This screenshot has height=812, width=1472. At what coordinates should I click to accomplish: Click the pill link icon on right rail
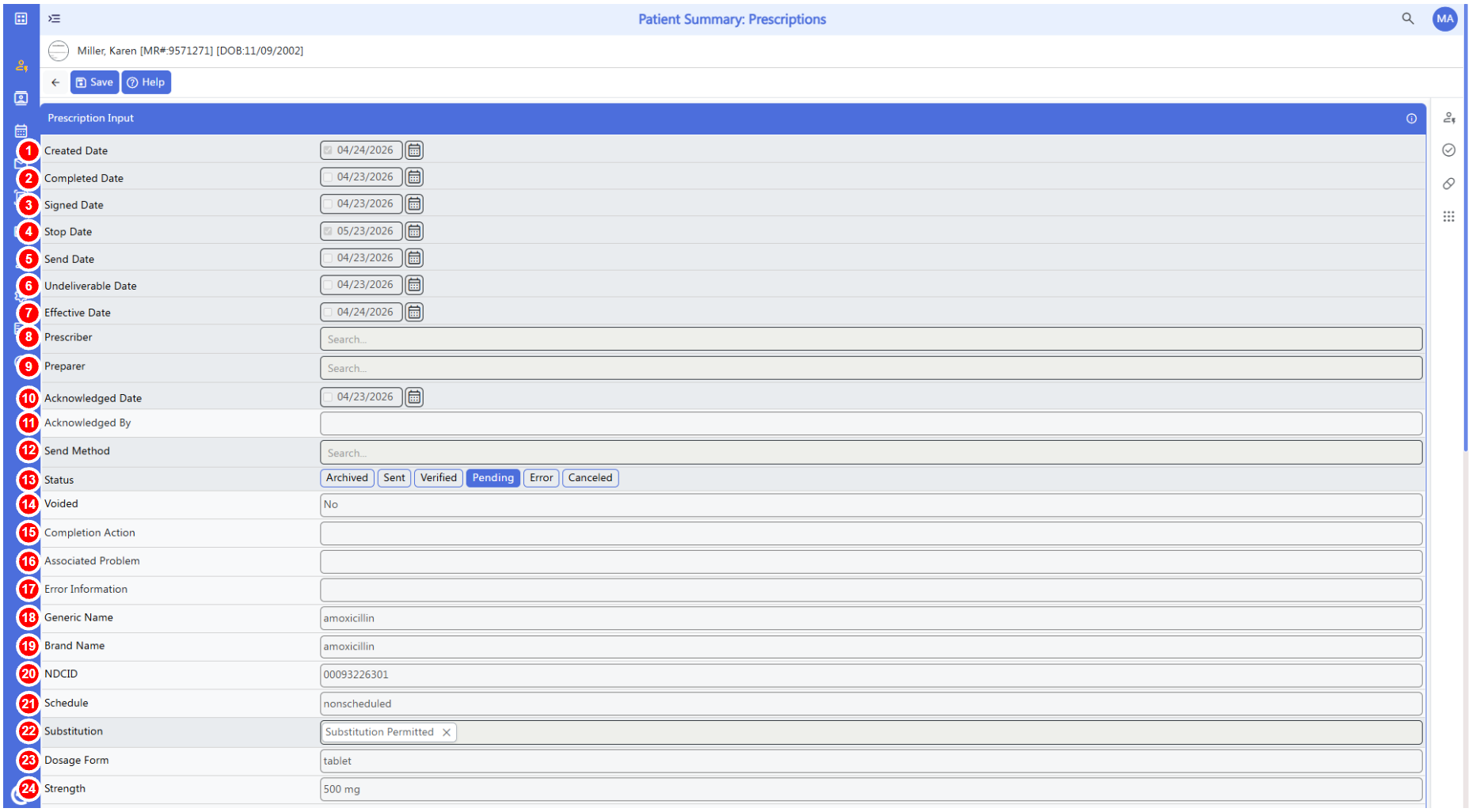pos(1448,184)
